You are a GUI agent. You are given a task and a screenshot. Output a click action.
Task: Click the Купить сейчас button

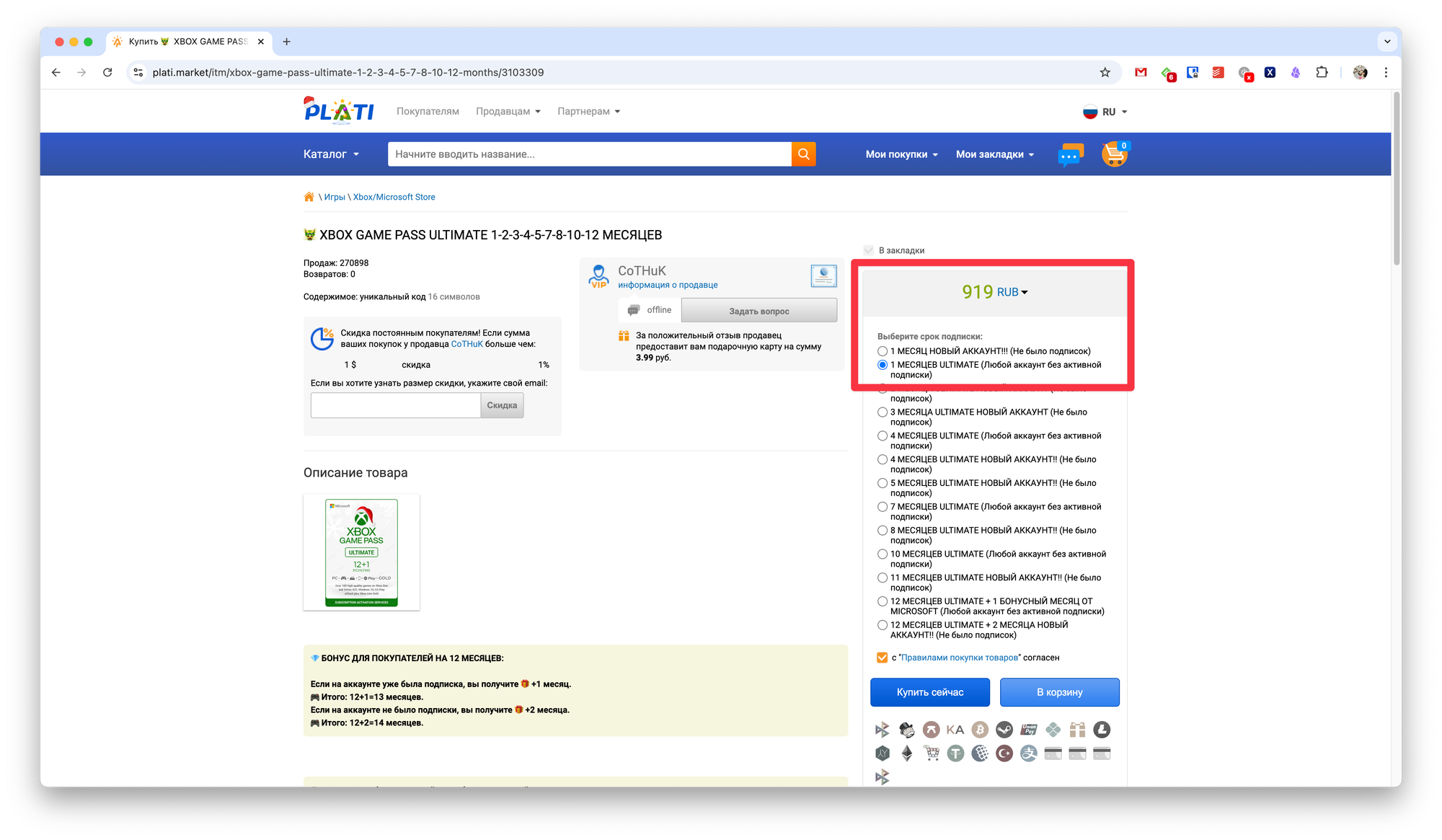(929, 692)
